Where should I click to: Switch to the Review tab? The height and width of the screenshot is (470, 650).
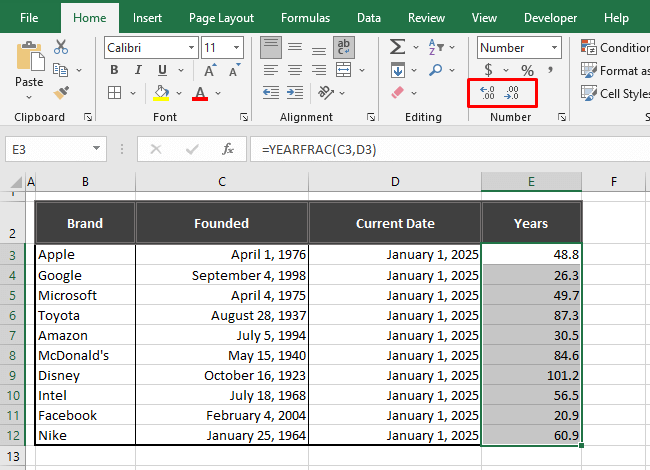pos(426,18)
